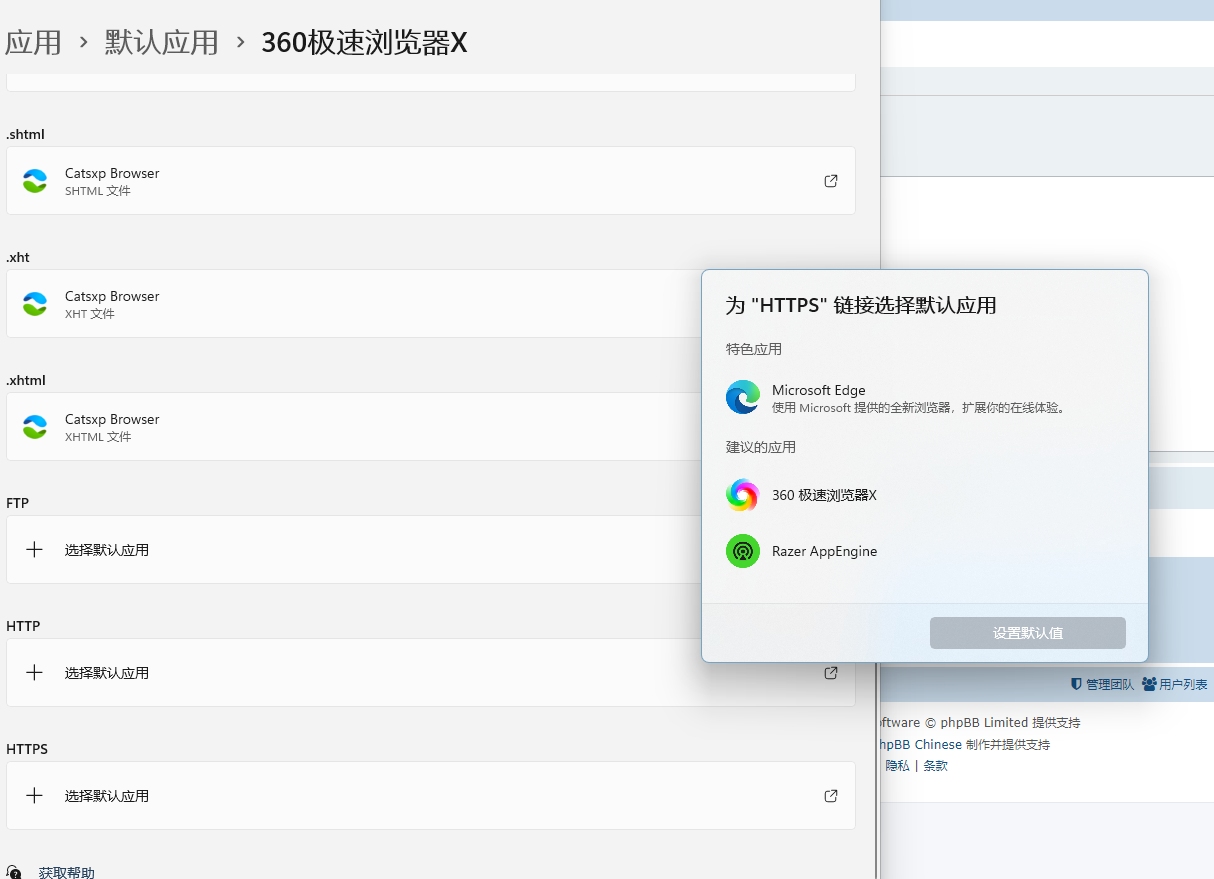The width and height of the screenshot is (1214, 879).
Task: Click the 360极速浏览器X page title
Action: coord(364,43)
